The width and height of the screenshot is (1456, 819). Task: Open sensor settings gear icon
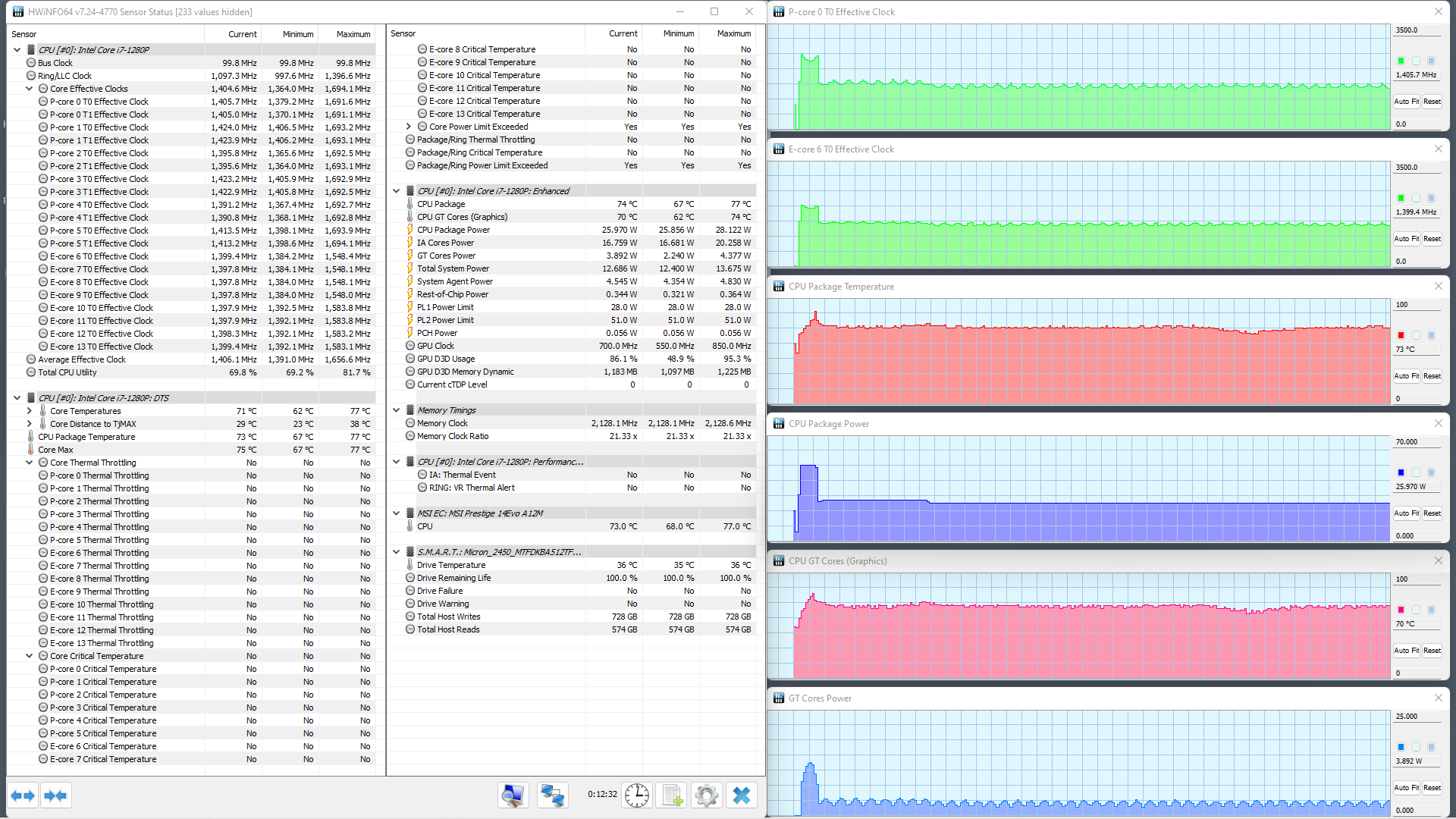[x=706, y=795]
